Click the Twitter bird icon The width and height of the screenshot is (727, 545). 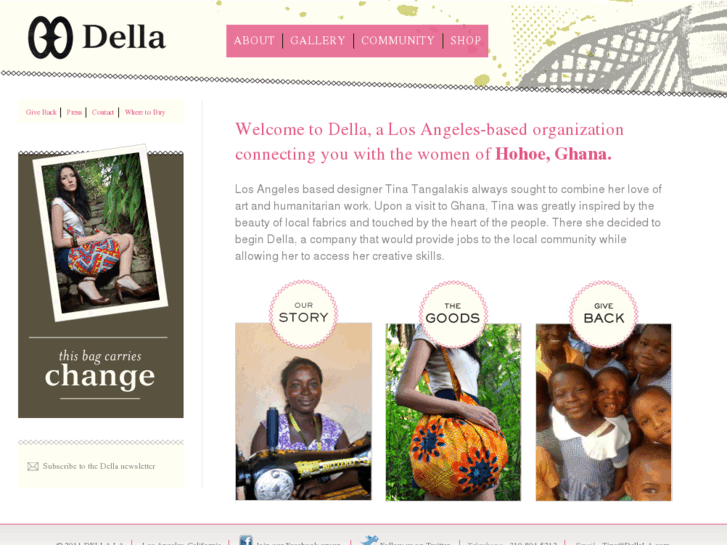coord(370,540)
